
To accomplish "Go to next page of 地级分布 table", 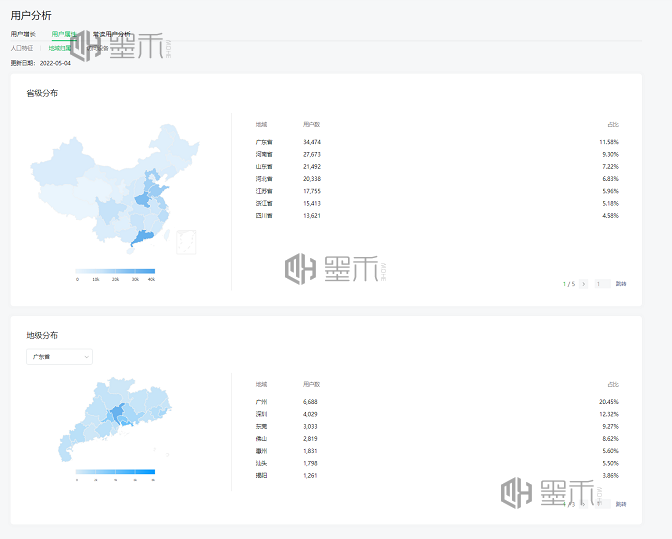I will click(583, 504).
